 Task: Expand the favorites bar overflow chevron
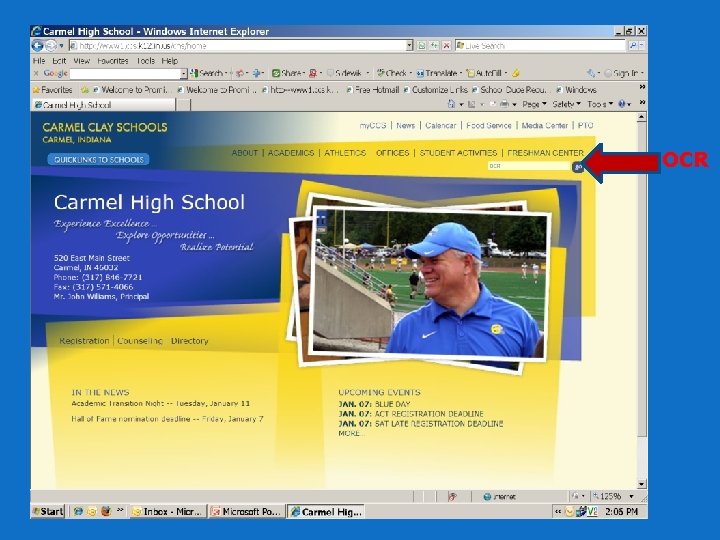pos(642,87)
